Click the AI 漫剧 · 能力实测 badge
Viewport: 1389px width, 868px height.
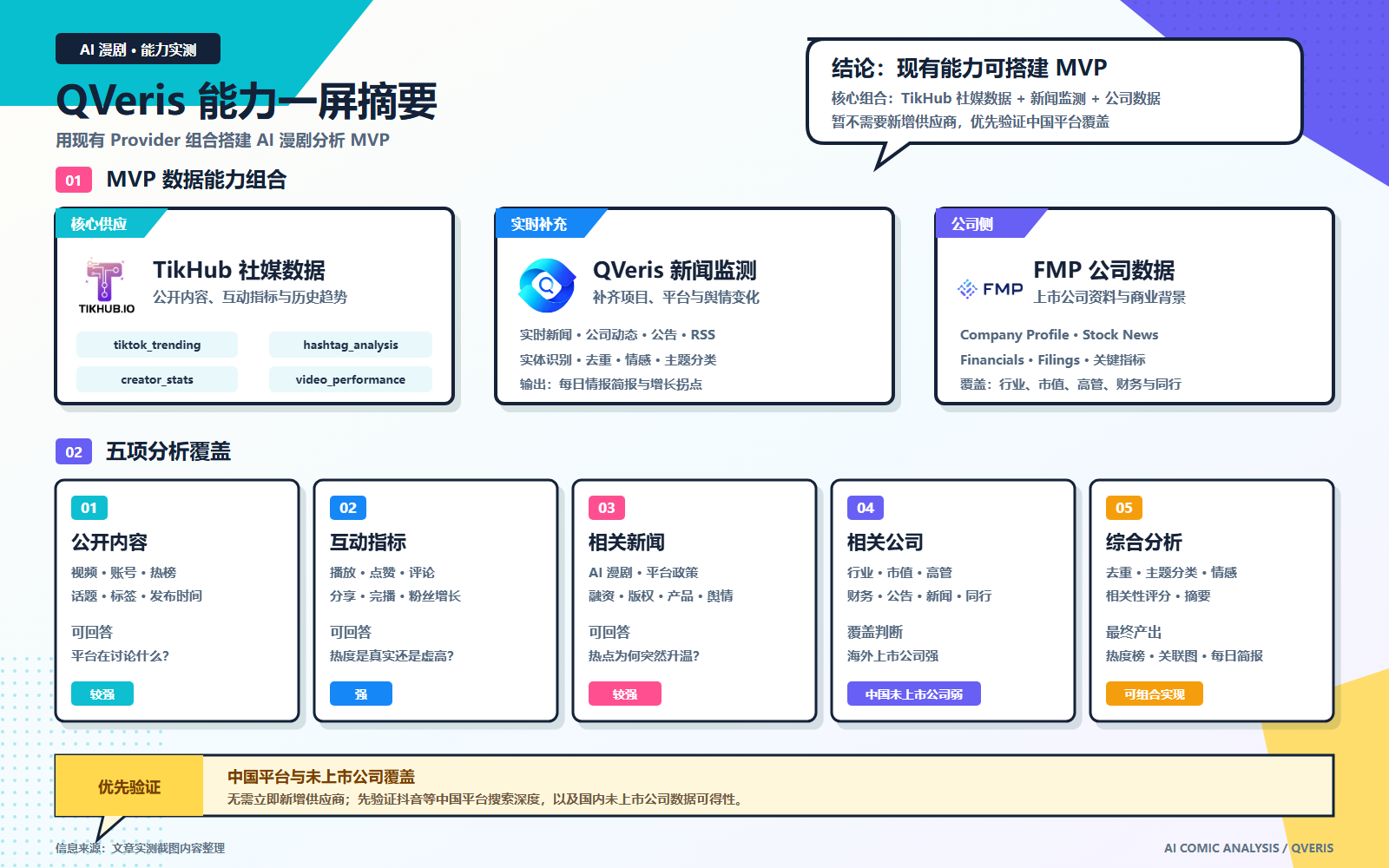coord(138,49)
